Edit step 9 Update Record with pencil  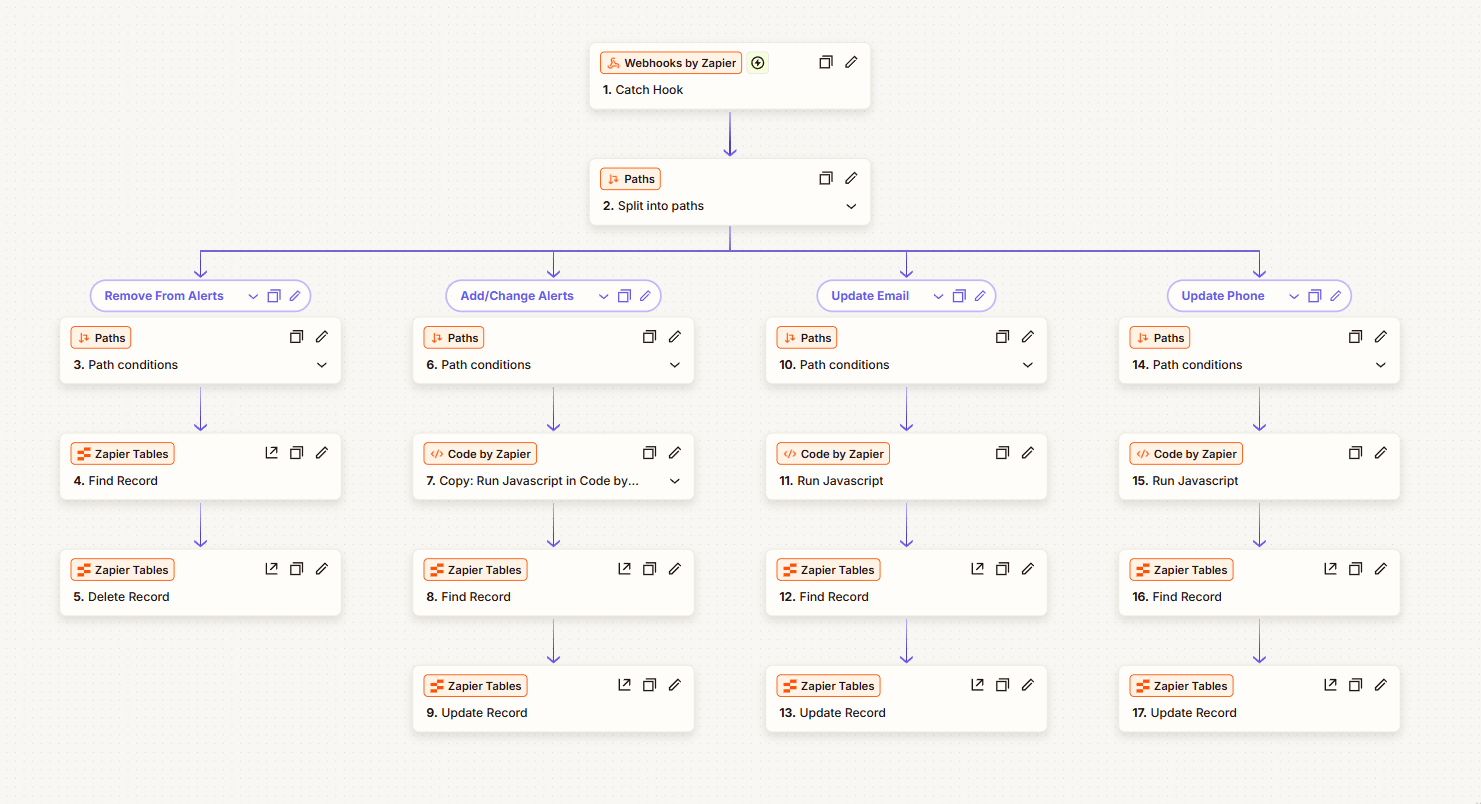pyautogui.click(x=675, y=685)
